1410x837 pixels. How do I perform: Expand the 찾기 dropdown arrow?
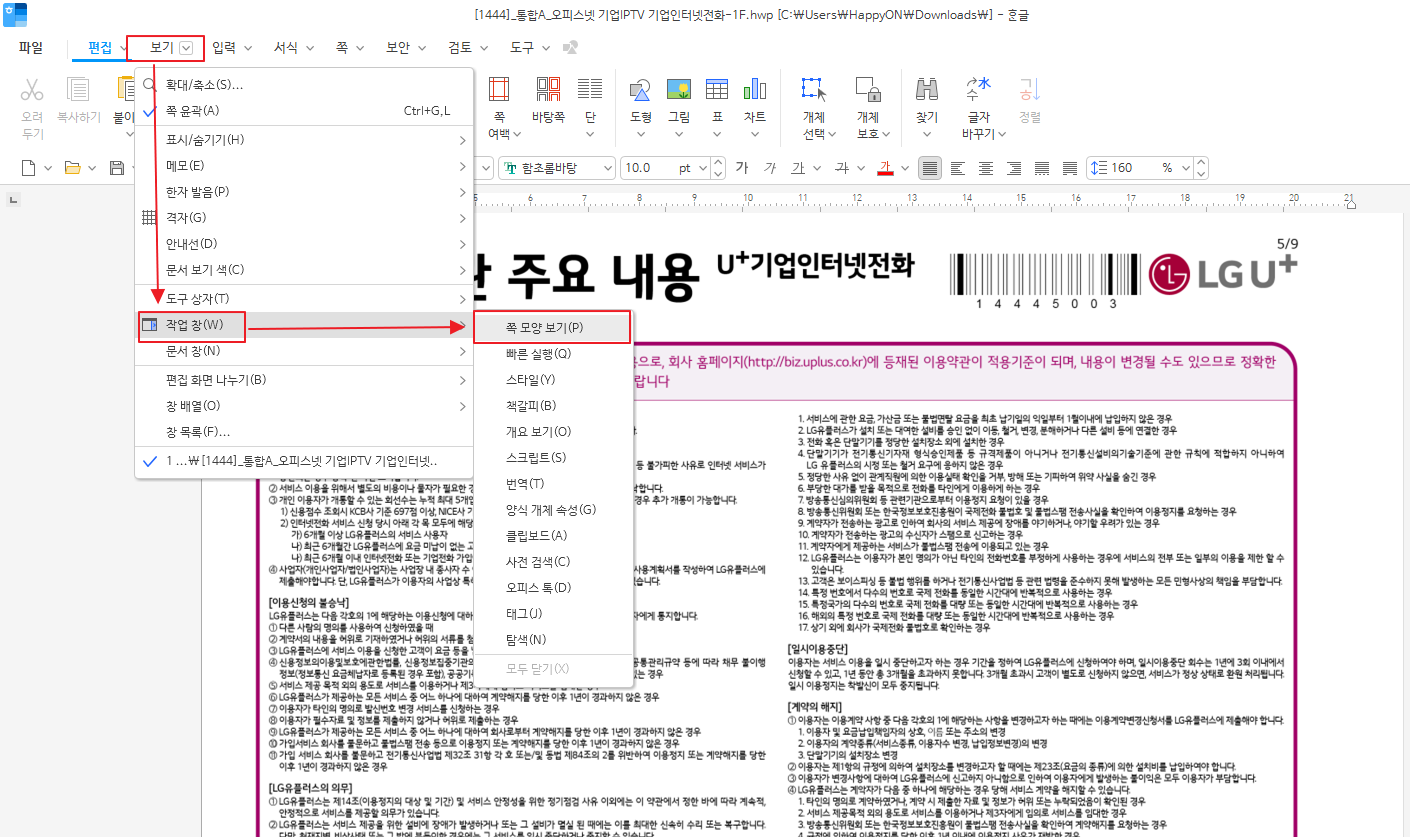927,133
